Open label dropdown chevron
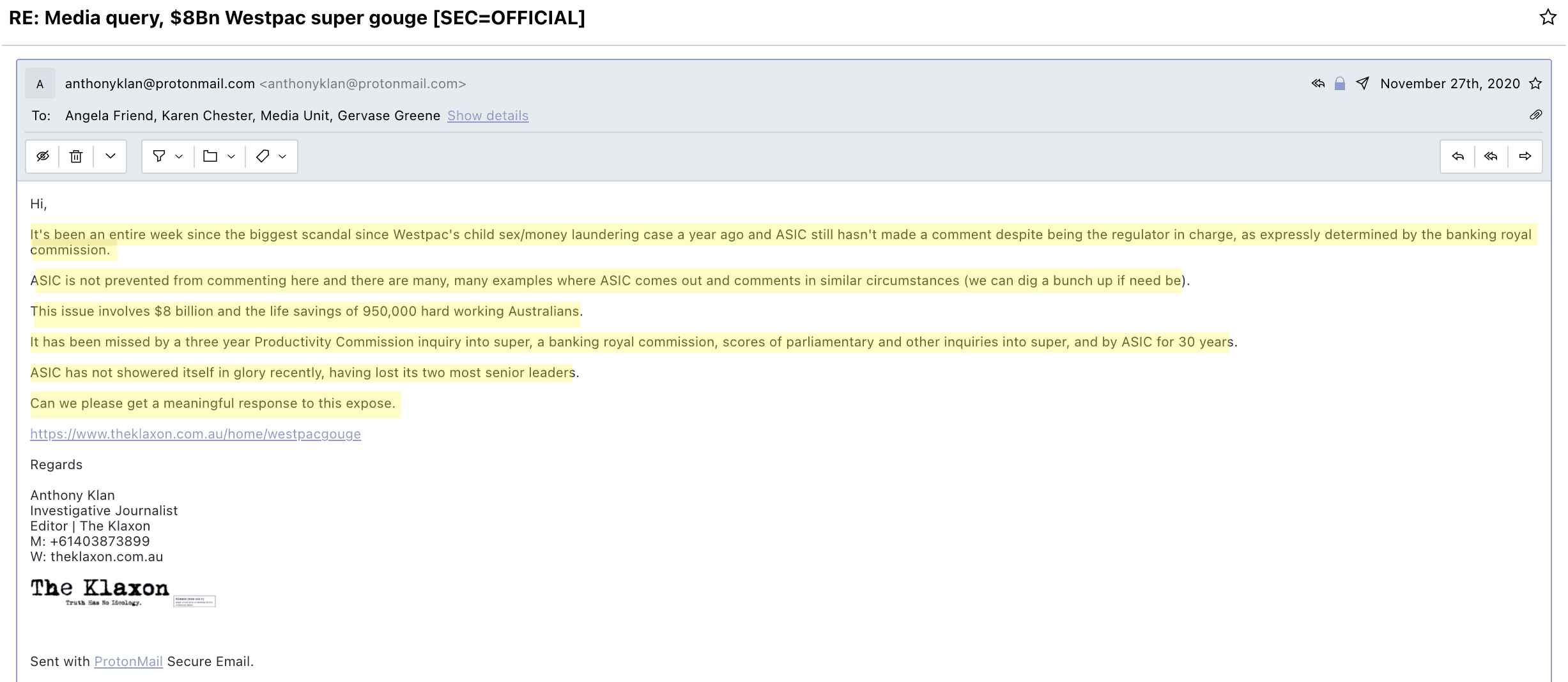The width and height of the screenshot is (1568, 682). coord(282,157)
